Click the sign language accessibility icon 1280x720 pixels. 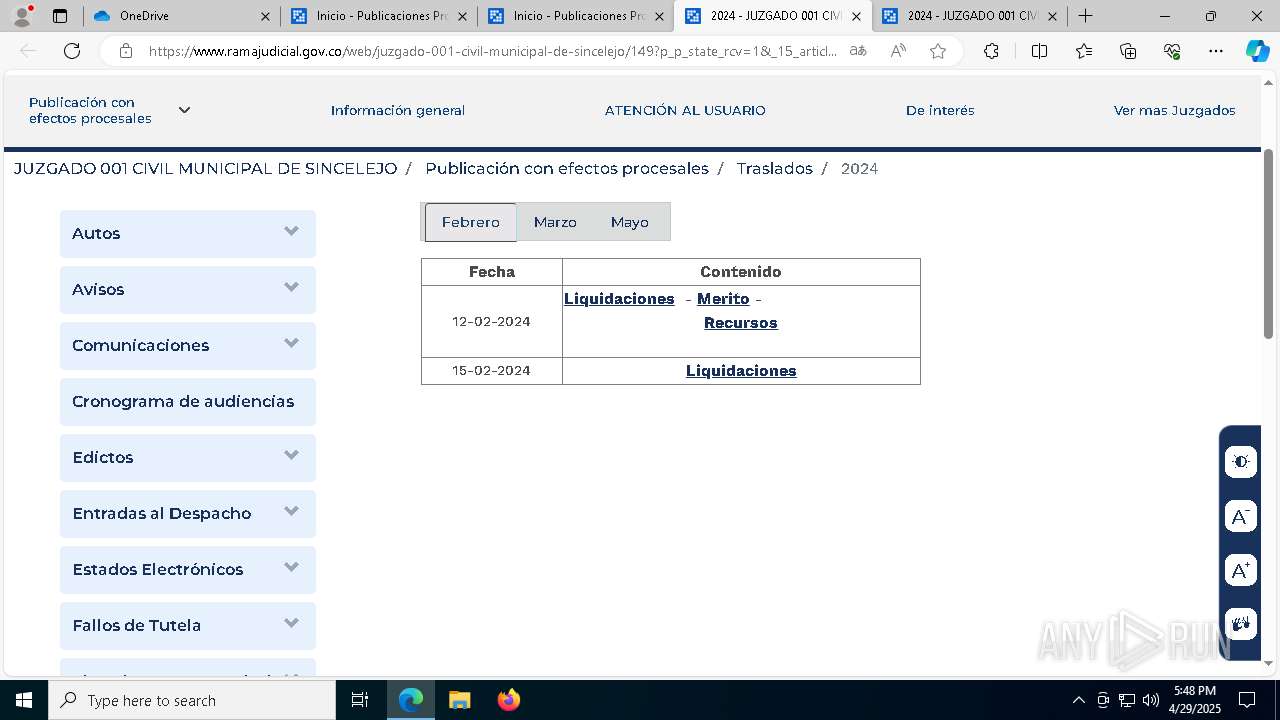tap(1241, 624)
